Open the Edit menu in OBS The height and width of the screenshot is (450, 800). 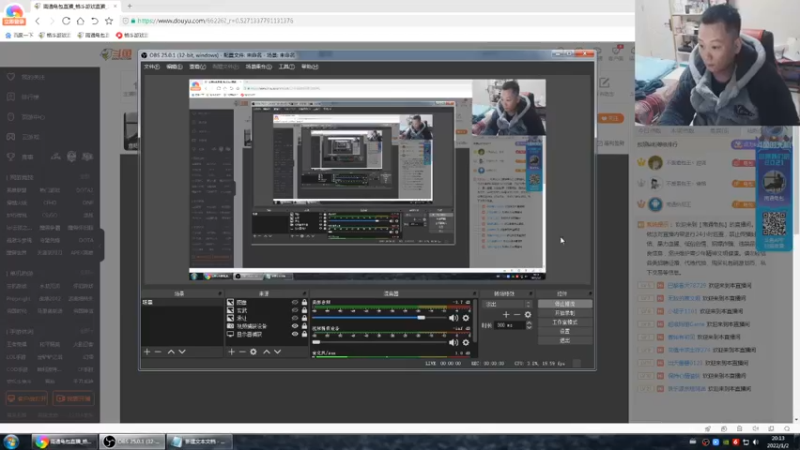point(174,67)
